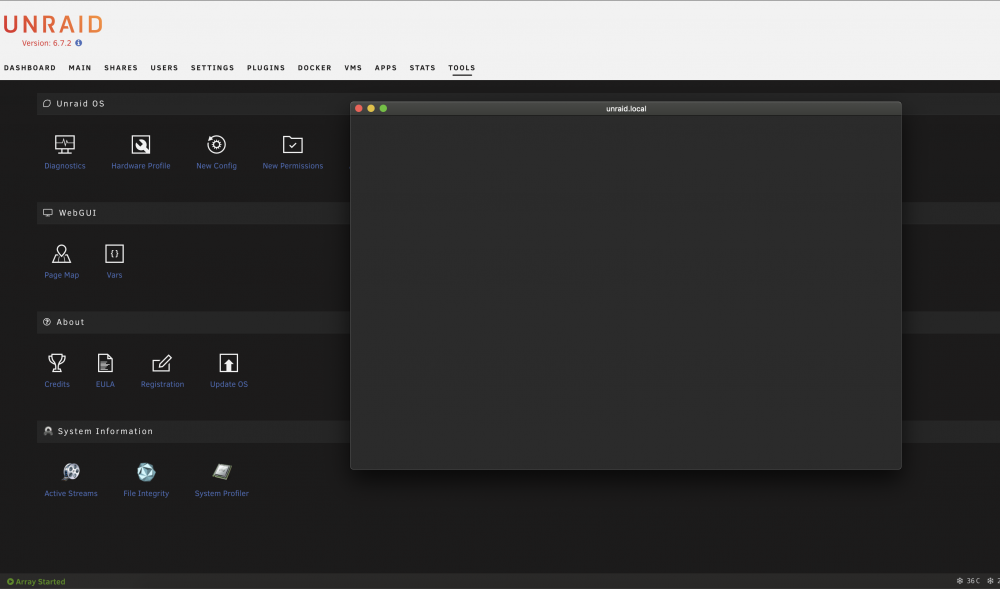This screenshot has width=1000, height=589.
Task: Open the Settings menu
Action: pyautogui.click(x=212, y=68)
